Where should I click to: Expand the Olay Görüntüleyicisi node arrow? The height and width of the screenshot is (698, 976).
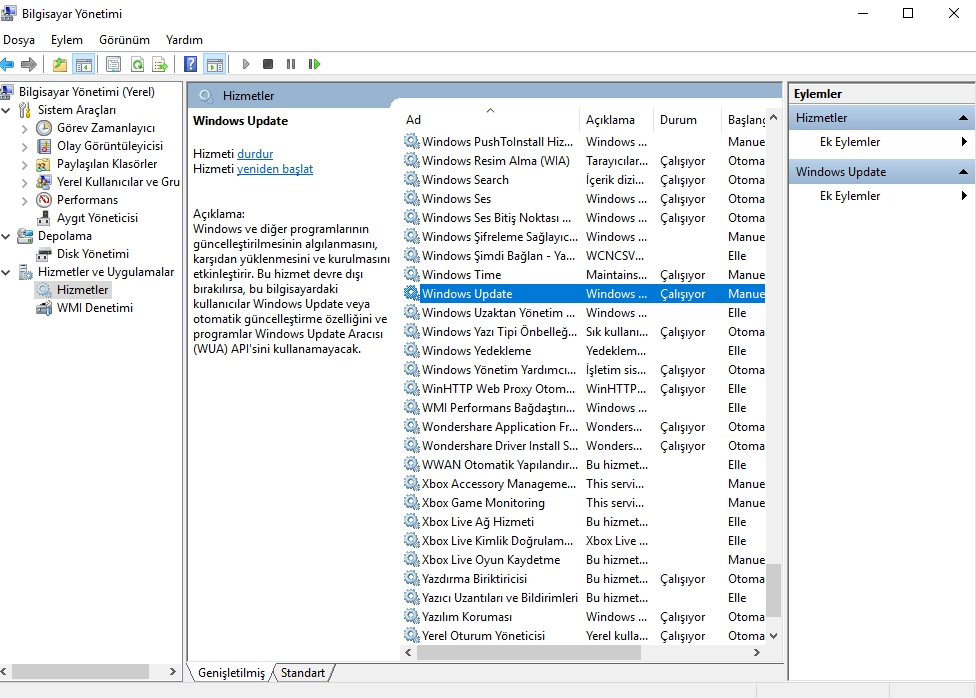tap(25, 147)
